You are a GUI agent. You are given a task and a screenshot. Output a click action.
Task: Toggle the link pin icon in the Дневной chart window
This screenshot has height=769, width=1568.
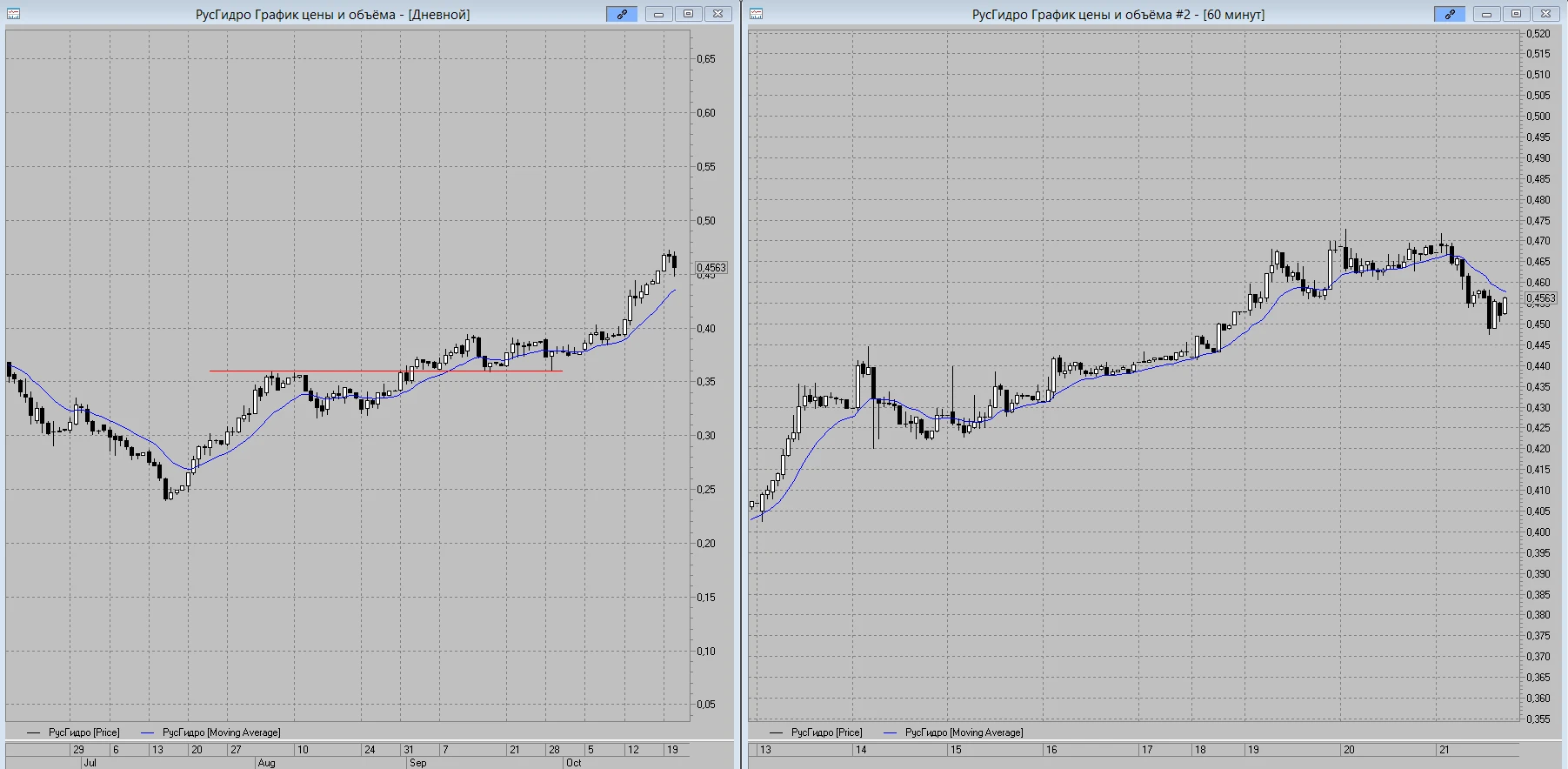622,14
